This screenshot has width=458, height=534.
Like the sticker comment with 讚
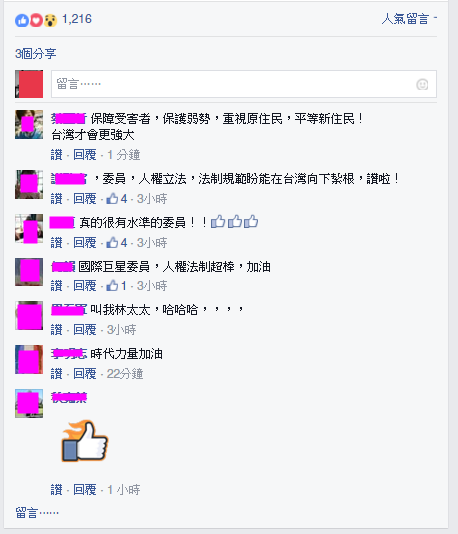(57, 489)
